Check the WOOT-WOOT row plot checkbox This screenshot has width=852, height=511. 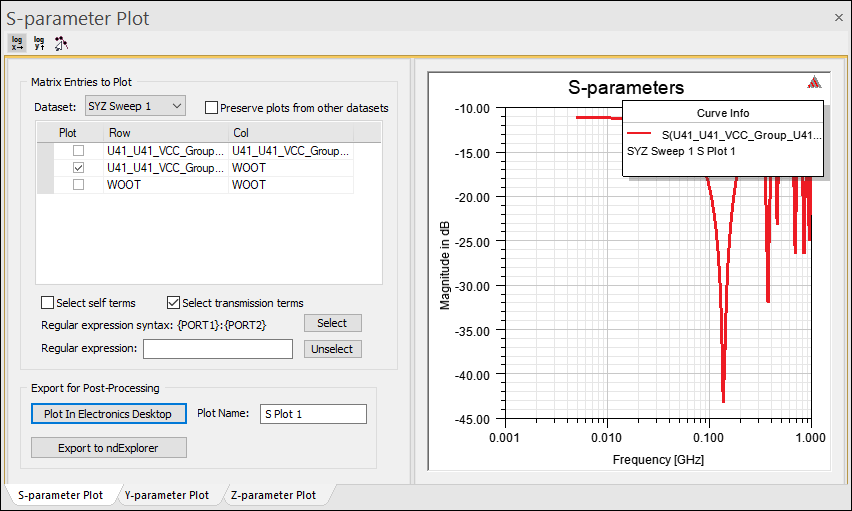coord(78,185)
